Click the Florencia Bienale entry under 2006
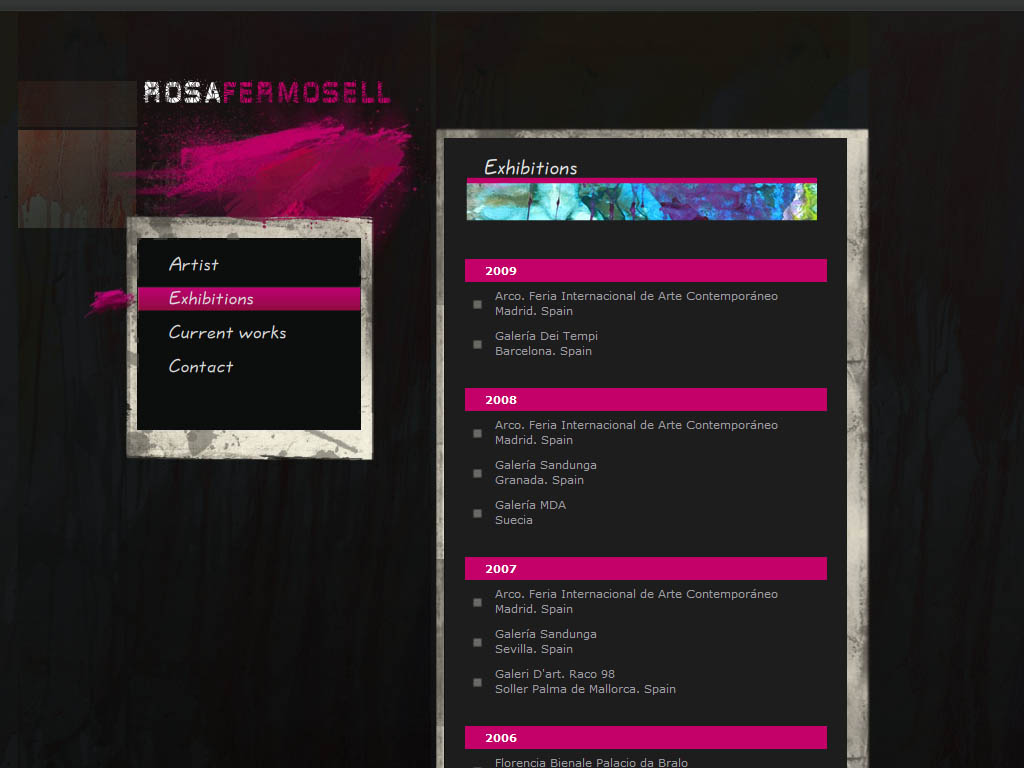 click(x=591, y=762)
